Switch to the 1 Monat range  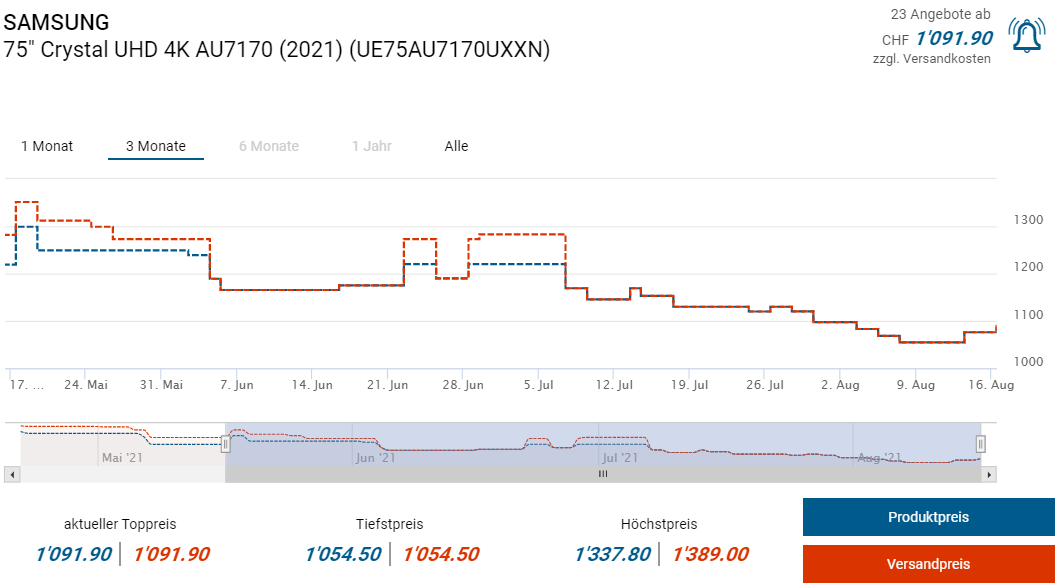click(x=47, y=146)
